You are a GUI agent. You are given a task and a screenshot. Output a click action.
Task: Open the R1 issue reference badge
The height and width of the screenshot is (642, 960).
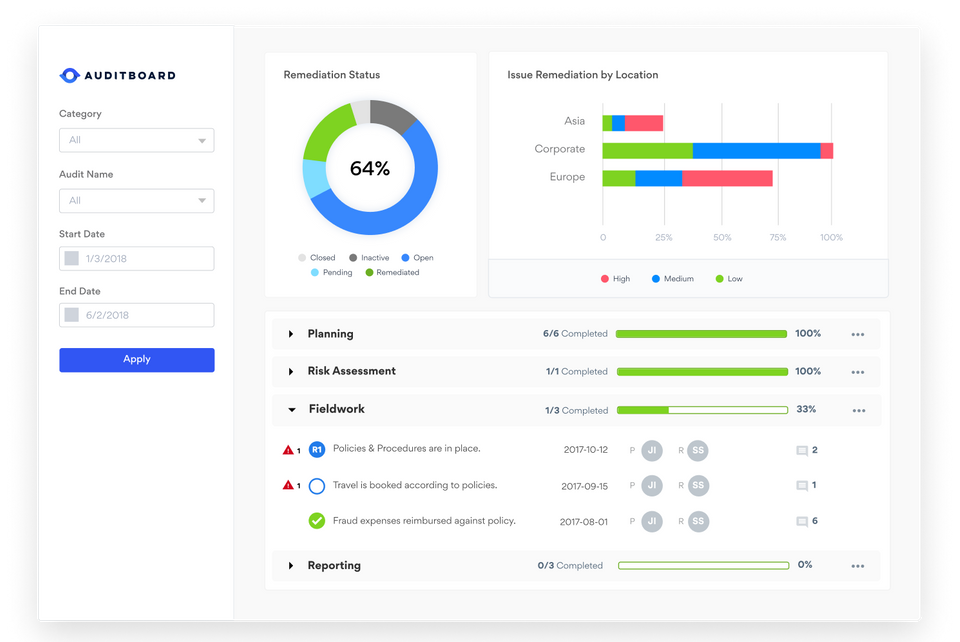(x=317, y=450)
